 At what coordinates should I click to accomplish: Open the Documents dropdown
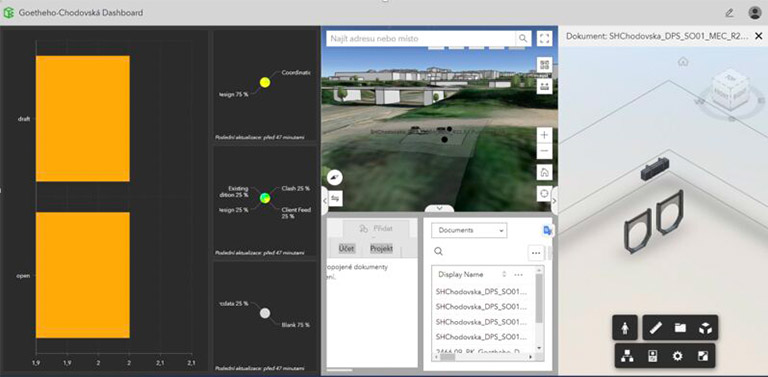[x=469, y=230]
